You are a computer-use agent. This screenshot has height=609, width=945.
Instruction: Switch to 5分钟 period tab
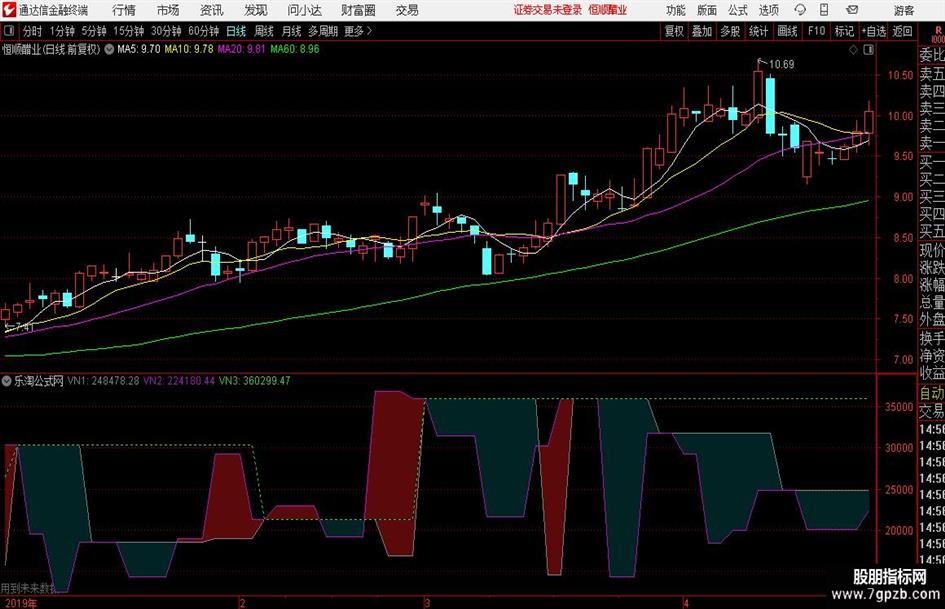[x=94, y=31]
